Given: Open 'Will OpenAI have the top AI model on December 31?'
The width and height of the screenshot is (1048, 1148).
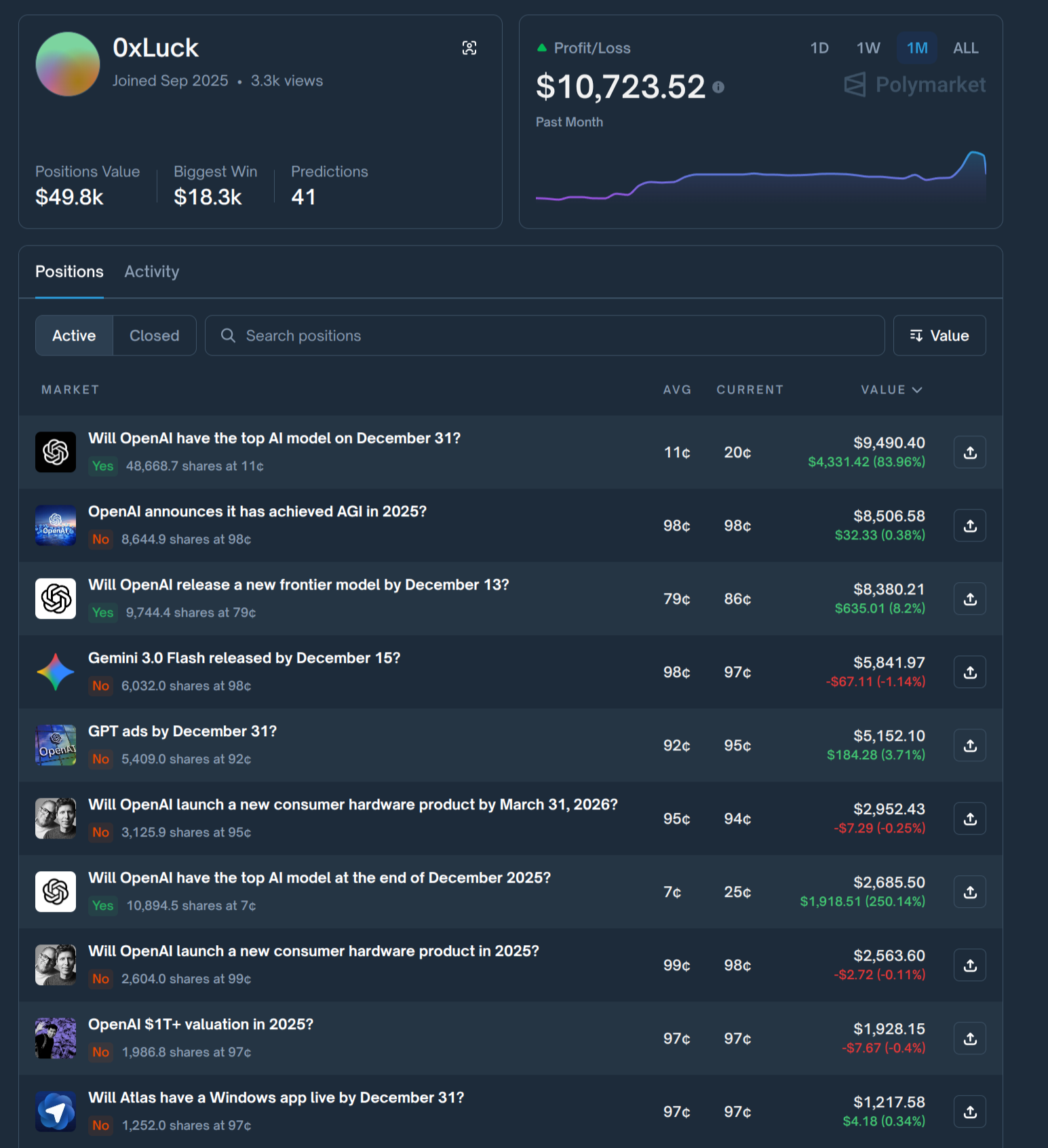Looking at the screenshot, I should pos(274,438).
